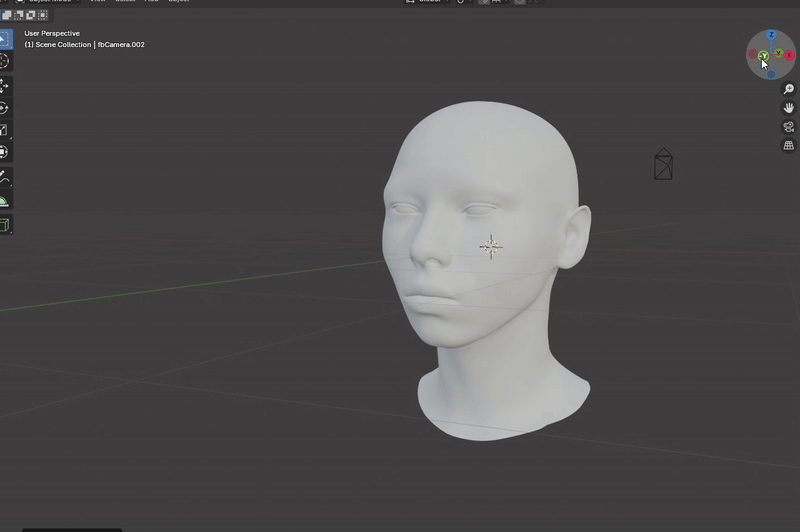
Task: Toggle perspective/orthographic grid button
Action: pyautogui.click(x=789, y=146)
